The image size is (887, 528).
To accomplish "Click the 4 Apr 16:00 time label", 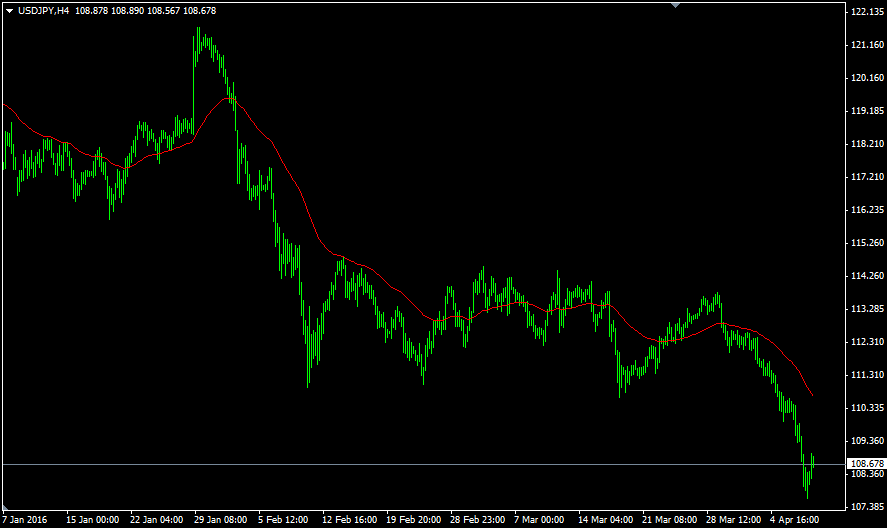I will pyautogui.click(x=795, y=520).
